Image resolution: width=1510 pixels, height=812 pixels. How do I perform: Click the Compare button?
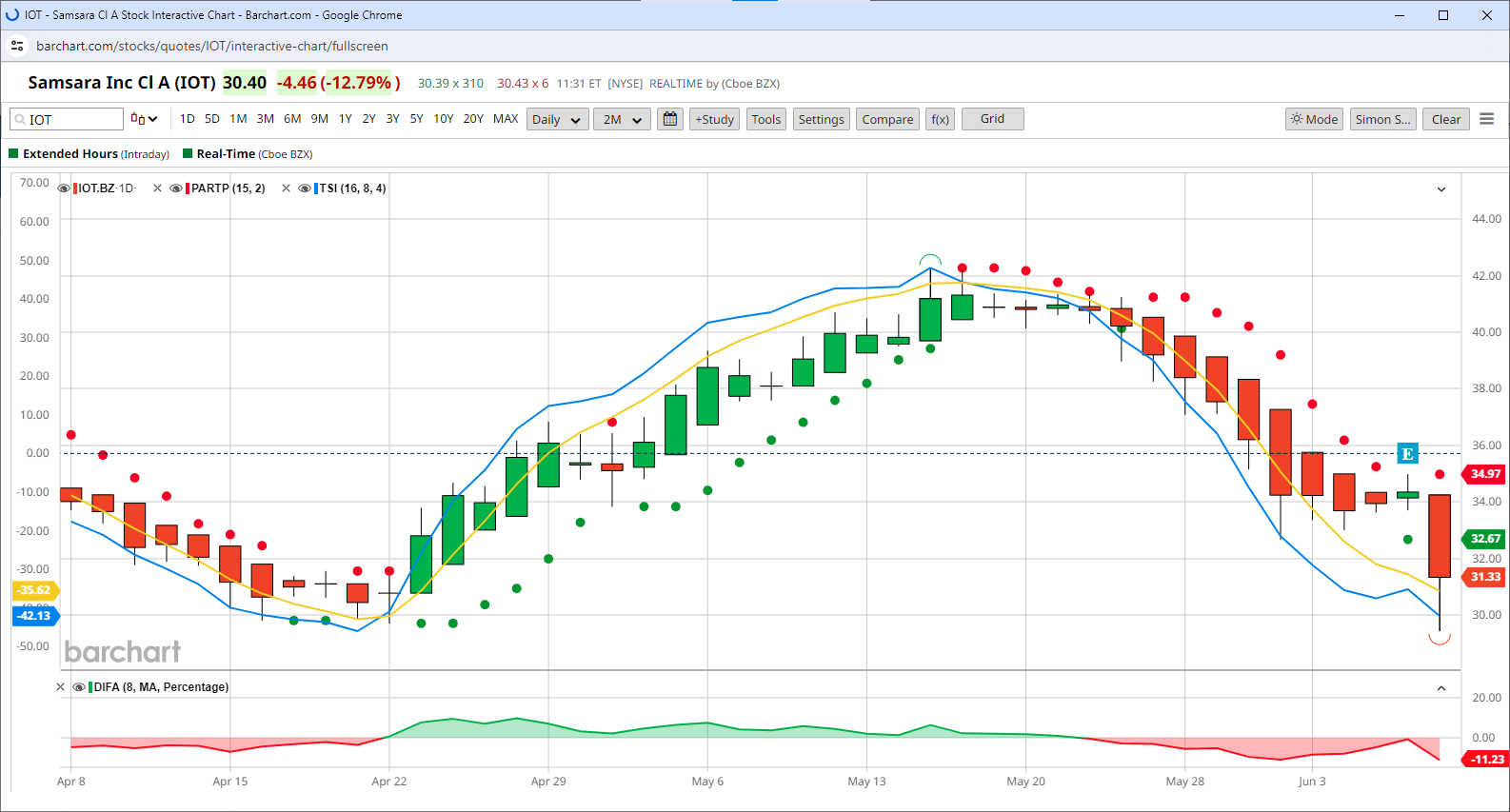point(888,119)
